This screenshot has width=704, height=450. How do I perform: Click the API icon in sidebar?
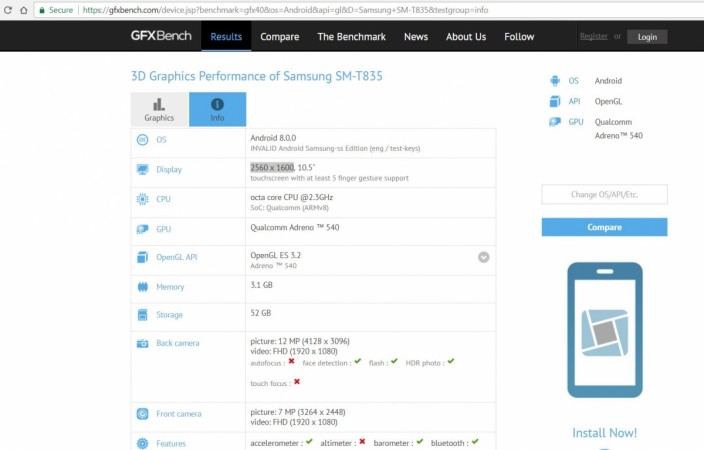click(555, 101)
